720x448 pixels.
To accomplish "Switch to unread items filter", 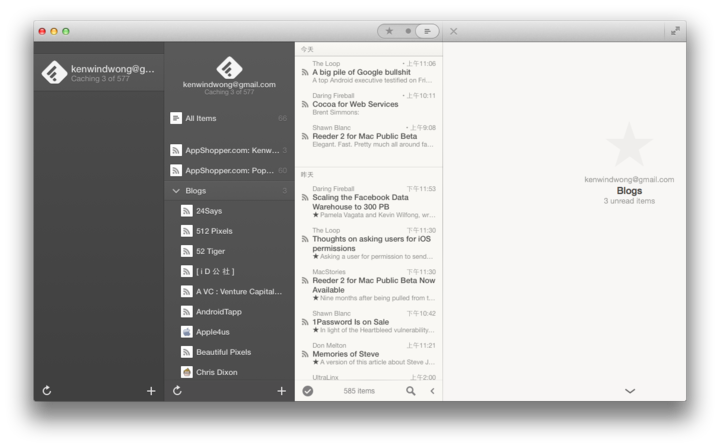I will point(408,31).
